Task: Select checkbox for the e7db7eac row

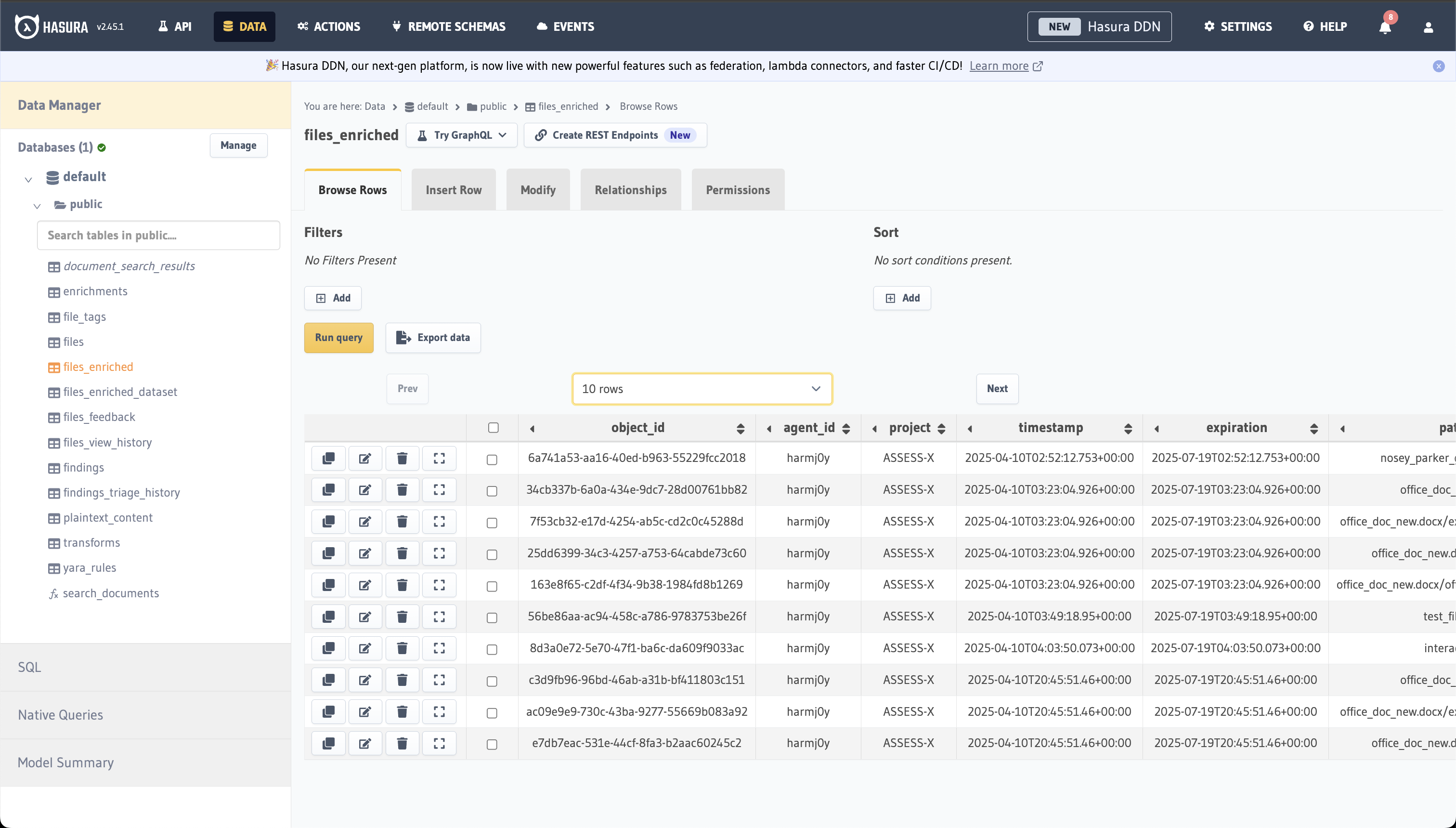Action: 492,744
